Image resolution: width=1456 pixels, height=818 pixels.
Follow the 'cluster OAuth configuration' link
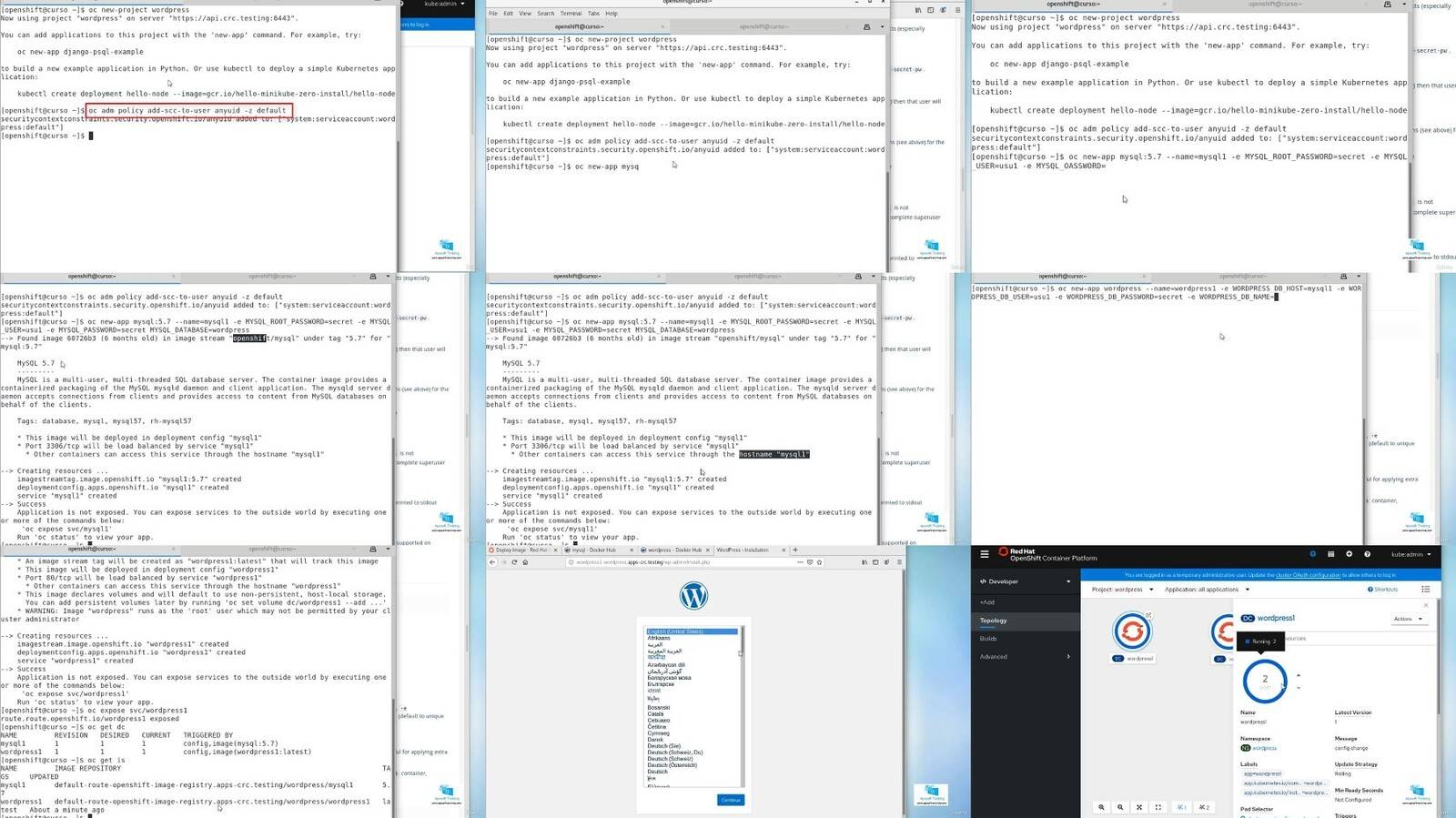pyautogui.click(x=1308, y=575)
